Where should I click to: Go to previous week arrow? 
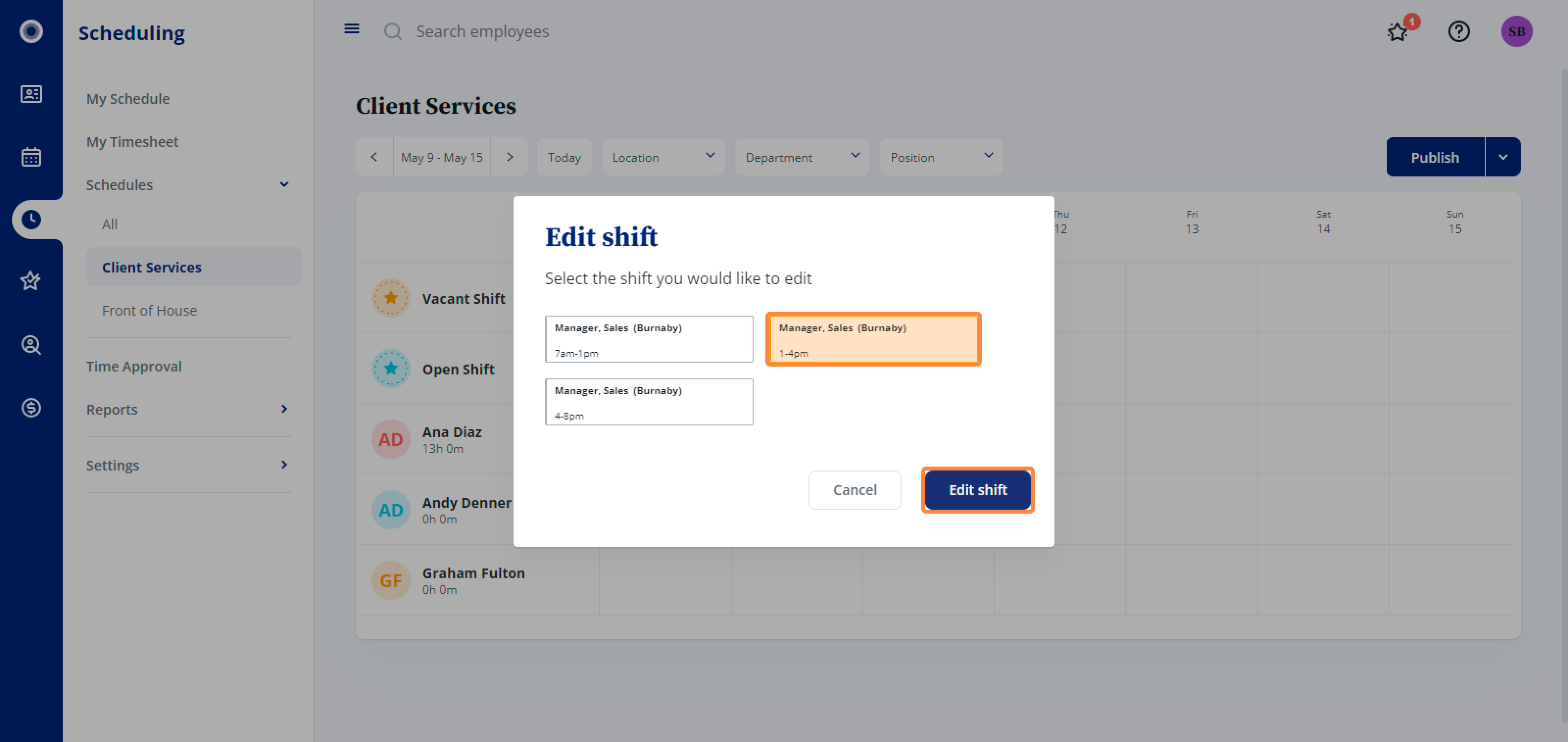click(x=374, y=157)
